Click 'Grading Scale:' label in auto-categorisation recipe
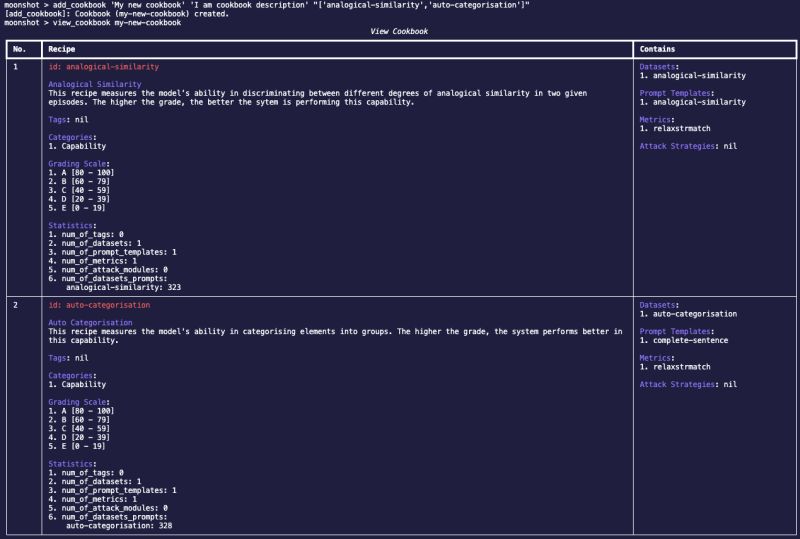800x539 pixels. [x=79, y=402]
